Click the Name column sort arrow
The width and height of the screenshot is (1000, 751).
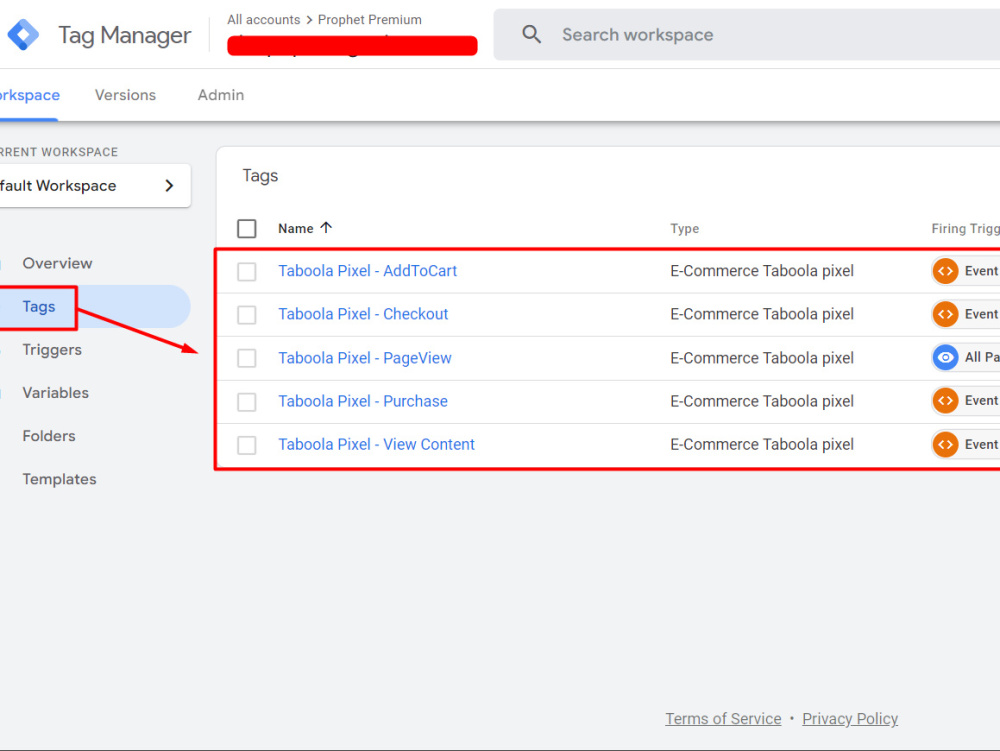326,228
